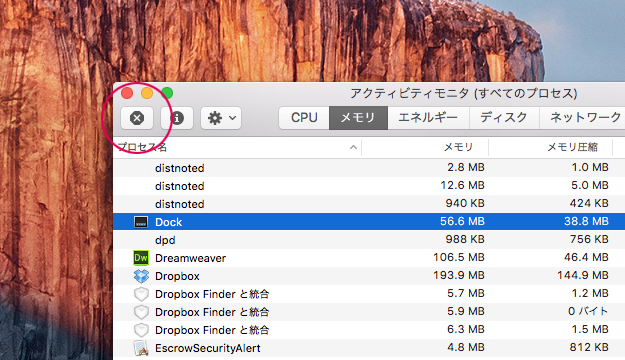This screenshot has height=360, width=625.
Task: Click the 106.5 MB memory value
Action: [x=459, y=257]
